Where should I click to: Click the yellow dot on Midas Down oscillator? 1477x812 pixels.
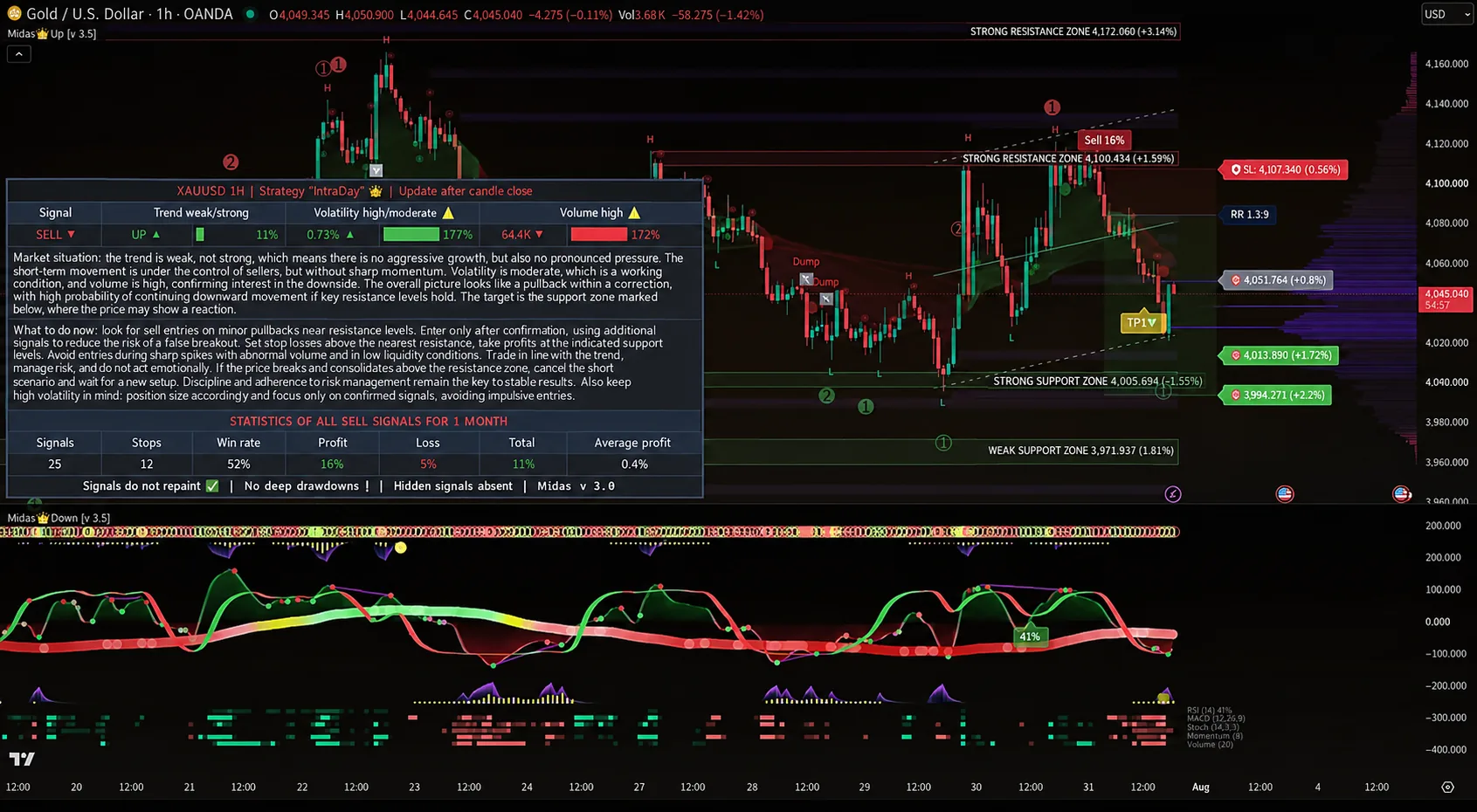point(401,548)
